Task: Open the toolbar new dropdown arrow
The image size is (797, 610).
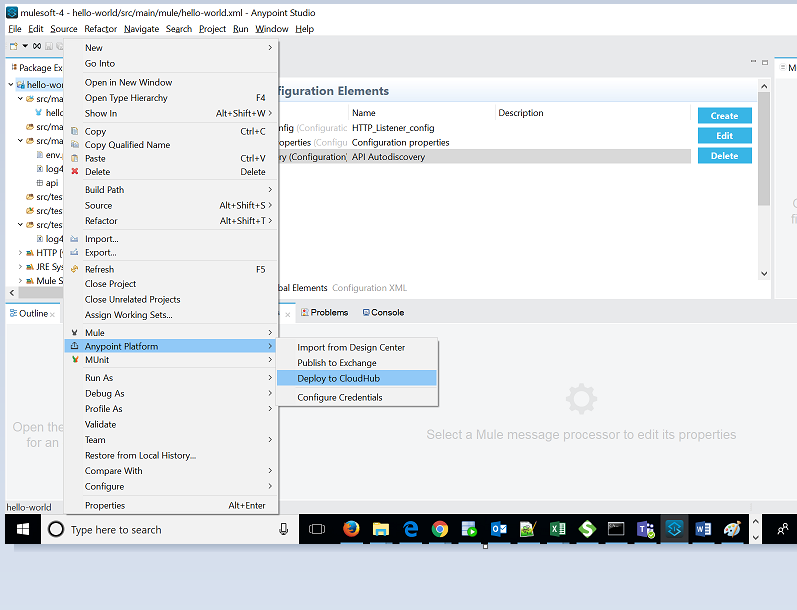Action: pyautogui.click(x=25, y=46)
